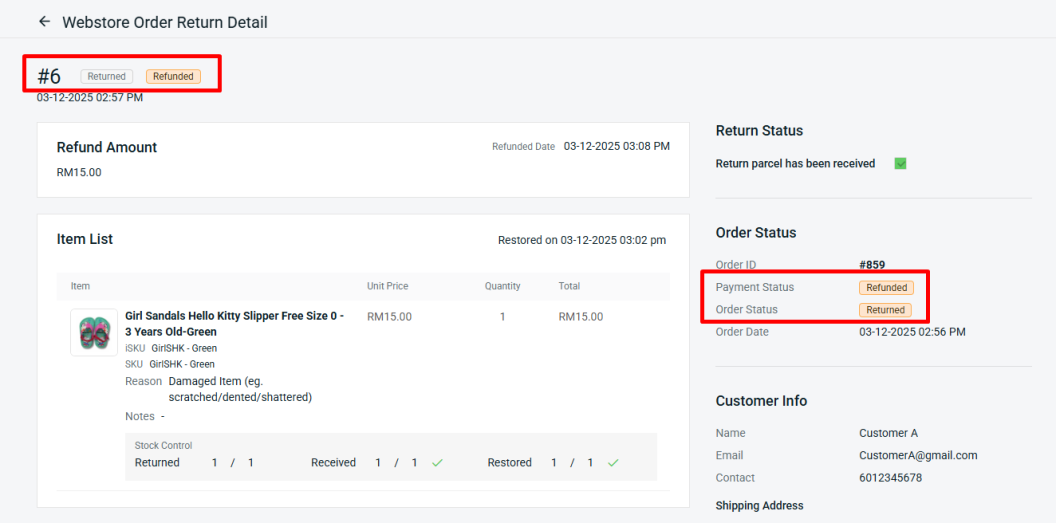Click the Webstore Order Return Detail title
1056x523 pixels.
(x=165, y=22)
